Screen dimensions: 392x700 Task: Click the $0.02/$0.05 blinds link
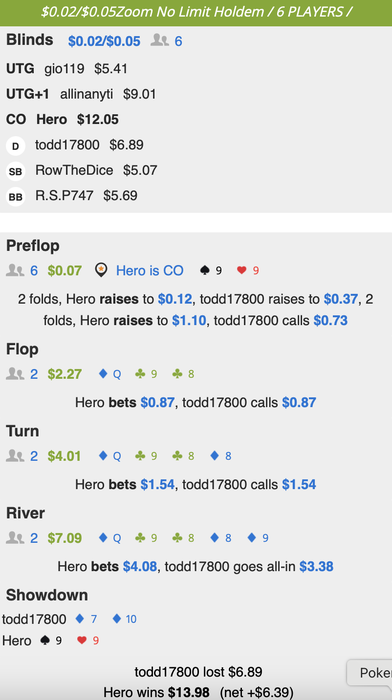coord(104,42)
